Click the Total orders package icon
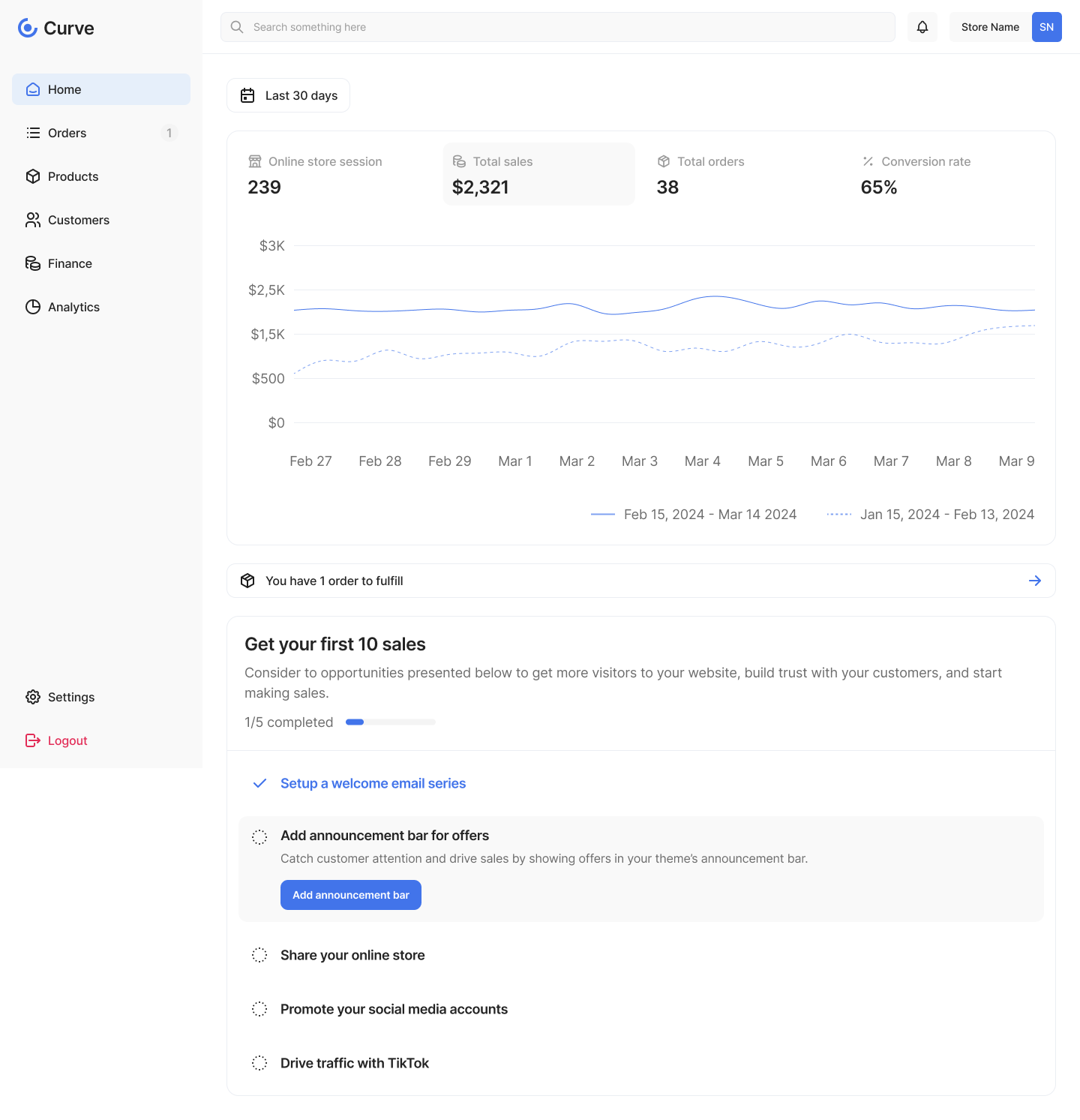Viewport: 1080px width, 1120px height. point(664,161)
